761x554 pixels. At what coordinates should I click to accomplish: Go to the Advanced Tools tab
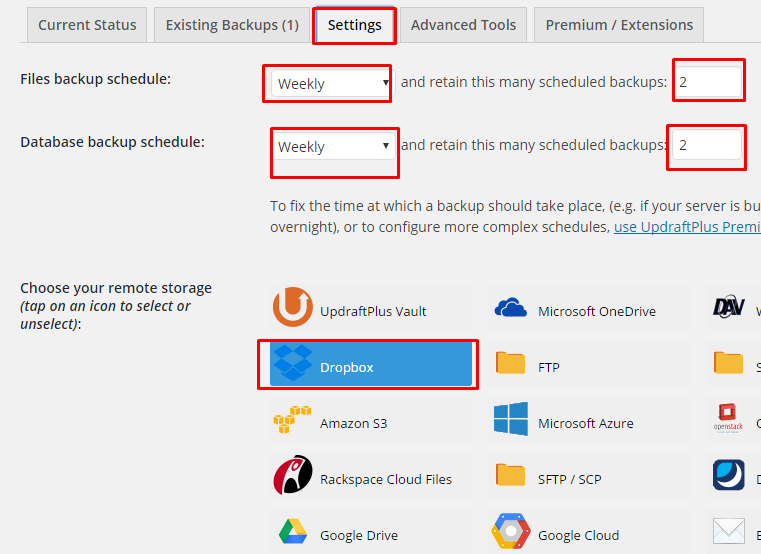point(463,25)
